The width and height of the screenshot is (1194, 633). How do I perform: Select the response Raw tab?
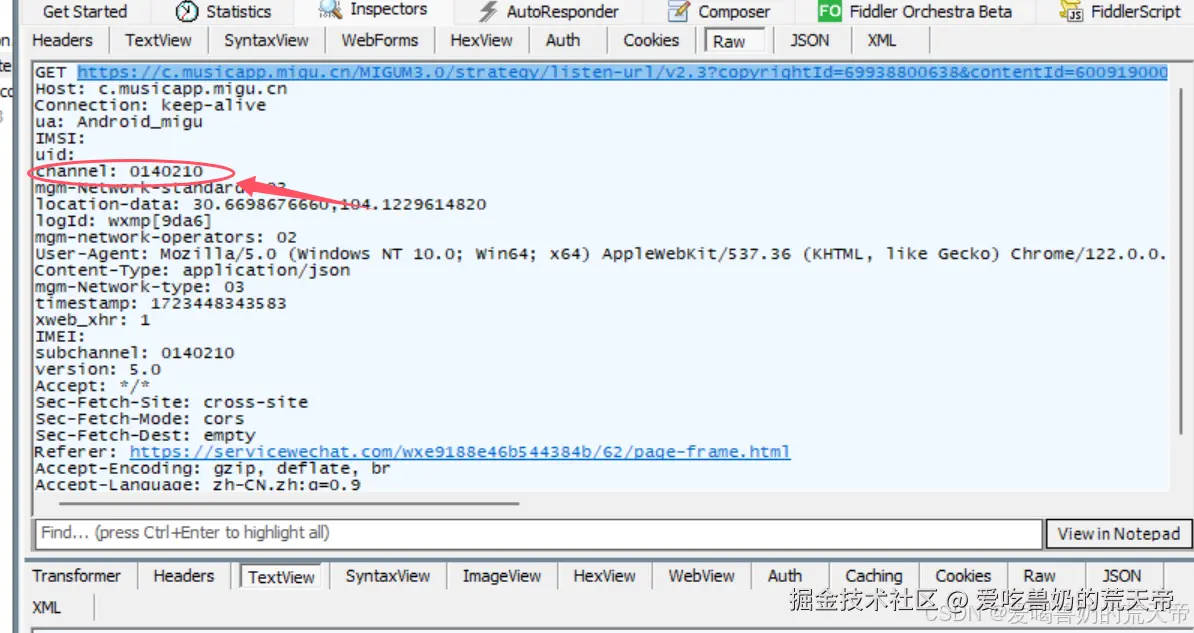(1039, 576)
